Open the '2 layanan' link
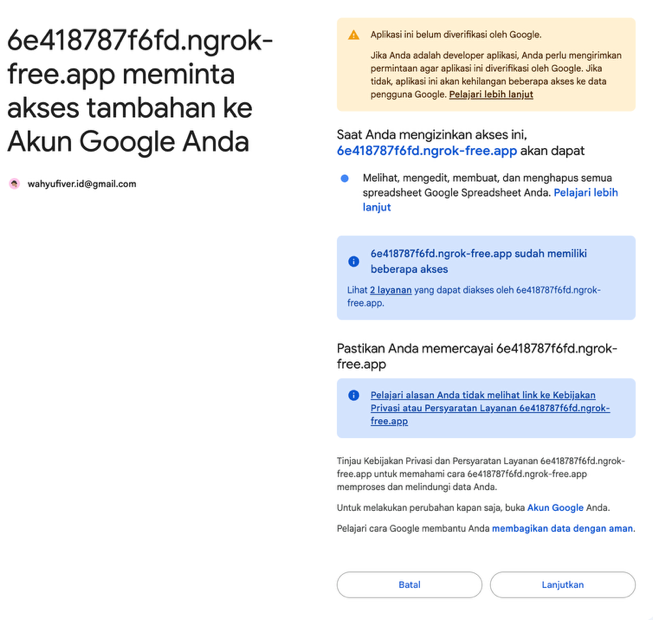 point(391,290)
